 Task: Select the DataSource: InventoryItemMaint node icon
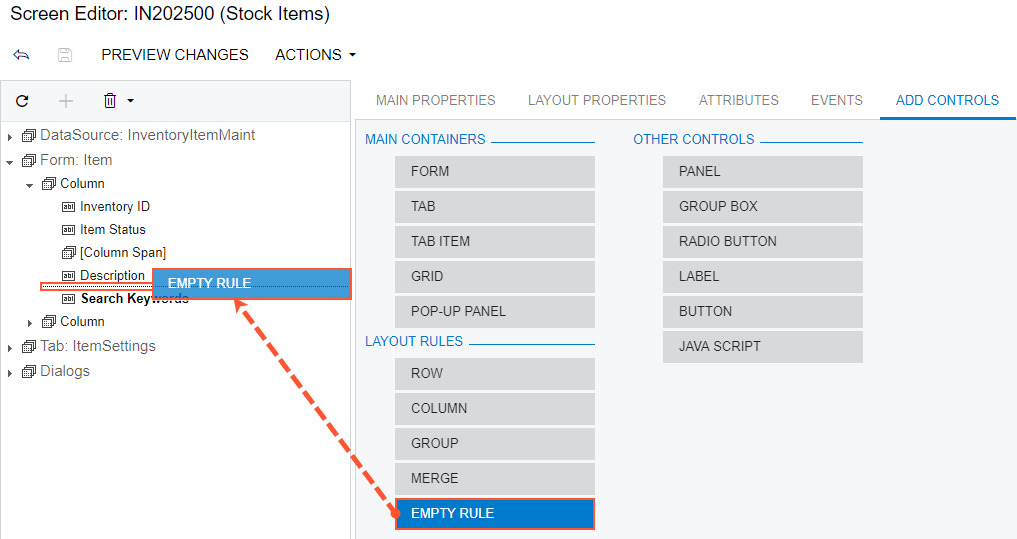coord(28,135)
